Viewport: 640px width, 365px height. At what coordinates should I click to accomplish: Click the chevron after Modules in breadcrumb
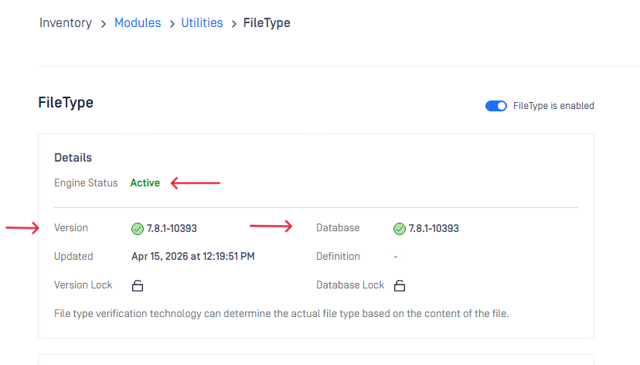pos(172,24)
